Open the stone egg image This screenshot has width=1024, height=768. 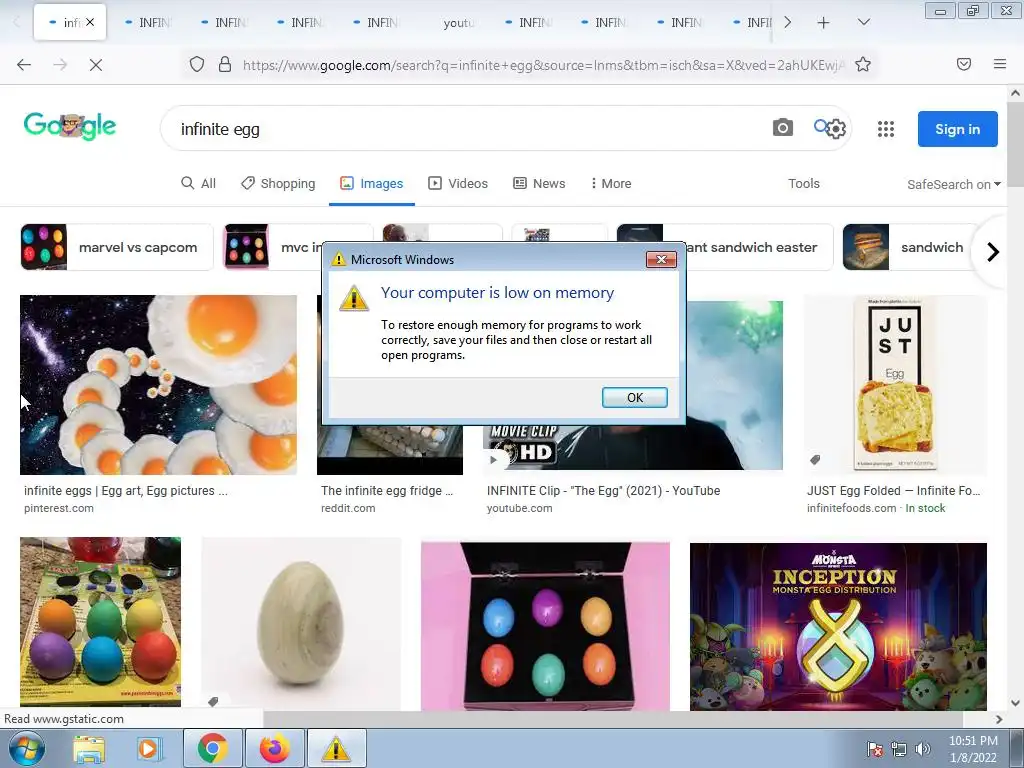pyautogui.click(x=301, y=624)
